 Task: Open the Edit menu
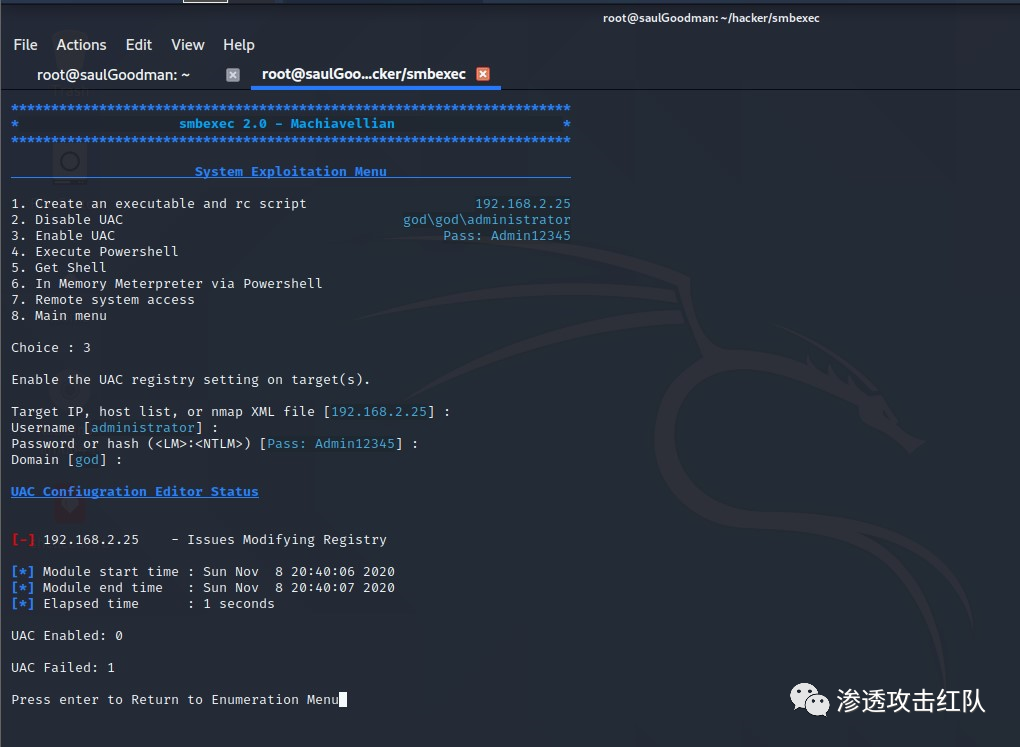(x=139, y=45)
